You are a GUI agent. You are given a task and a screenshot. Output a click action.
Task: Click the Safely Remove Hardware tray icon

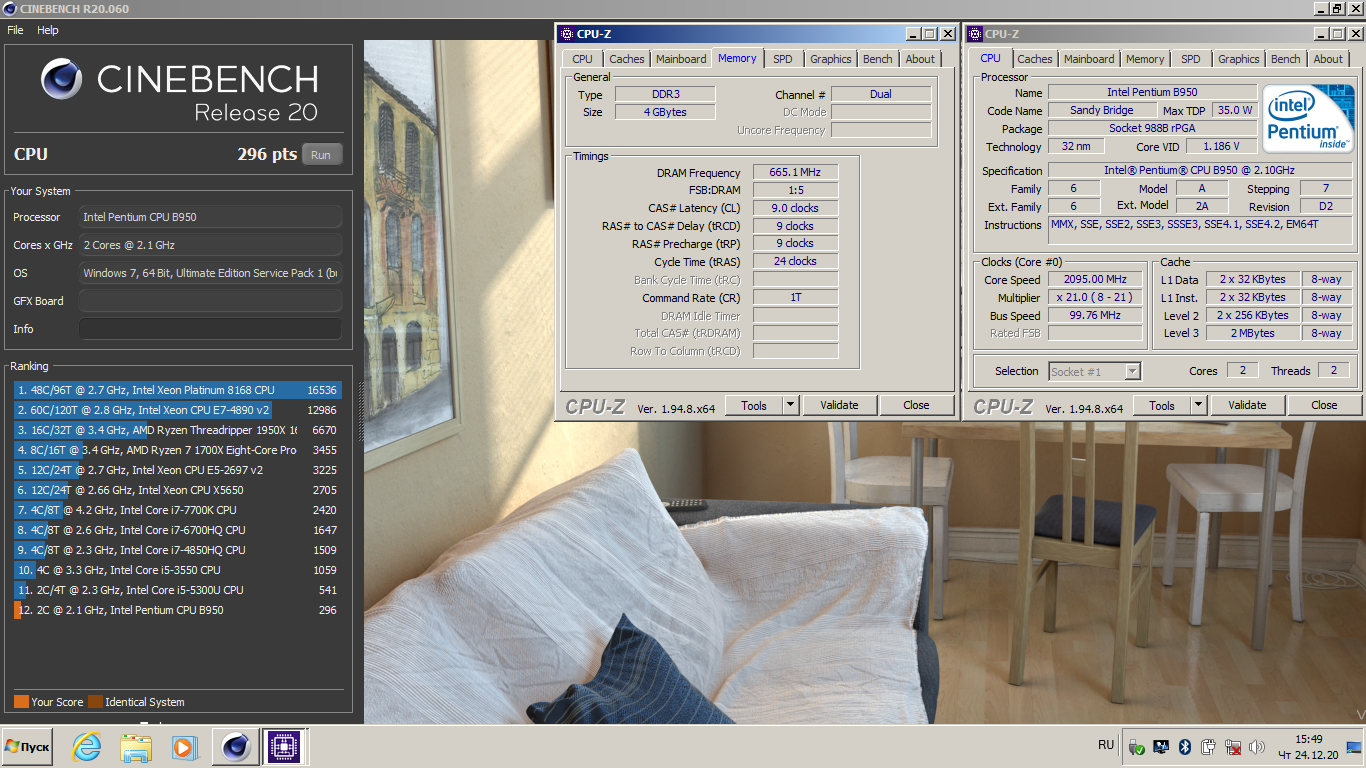click(1137, 746)
